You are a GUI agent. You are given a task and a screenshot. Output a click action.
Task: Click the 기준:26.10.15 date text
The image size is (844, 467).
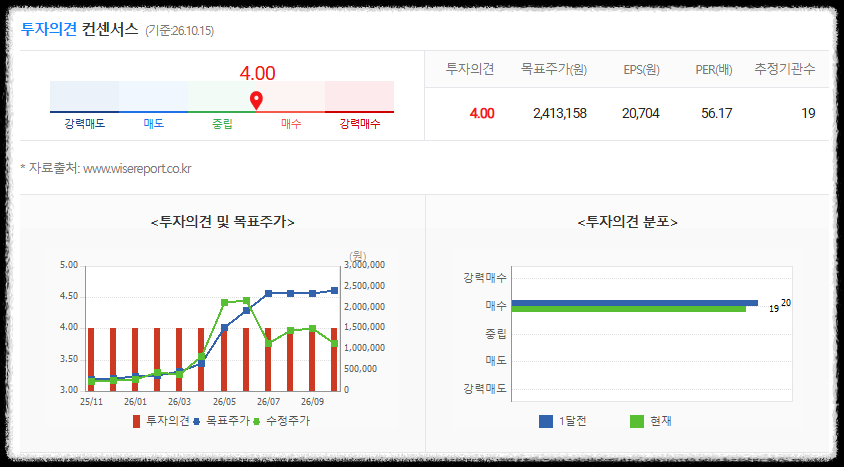[x=179, y=31]
